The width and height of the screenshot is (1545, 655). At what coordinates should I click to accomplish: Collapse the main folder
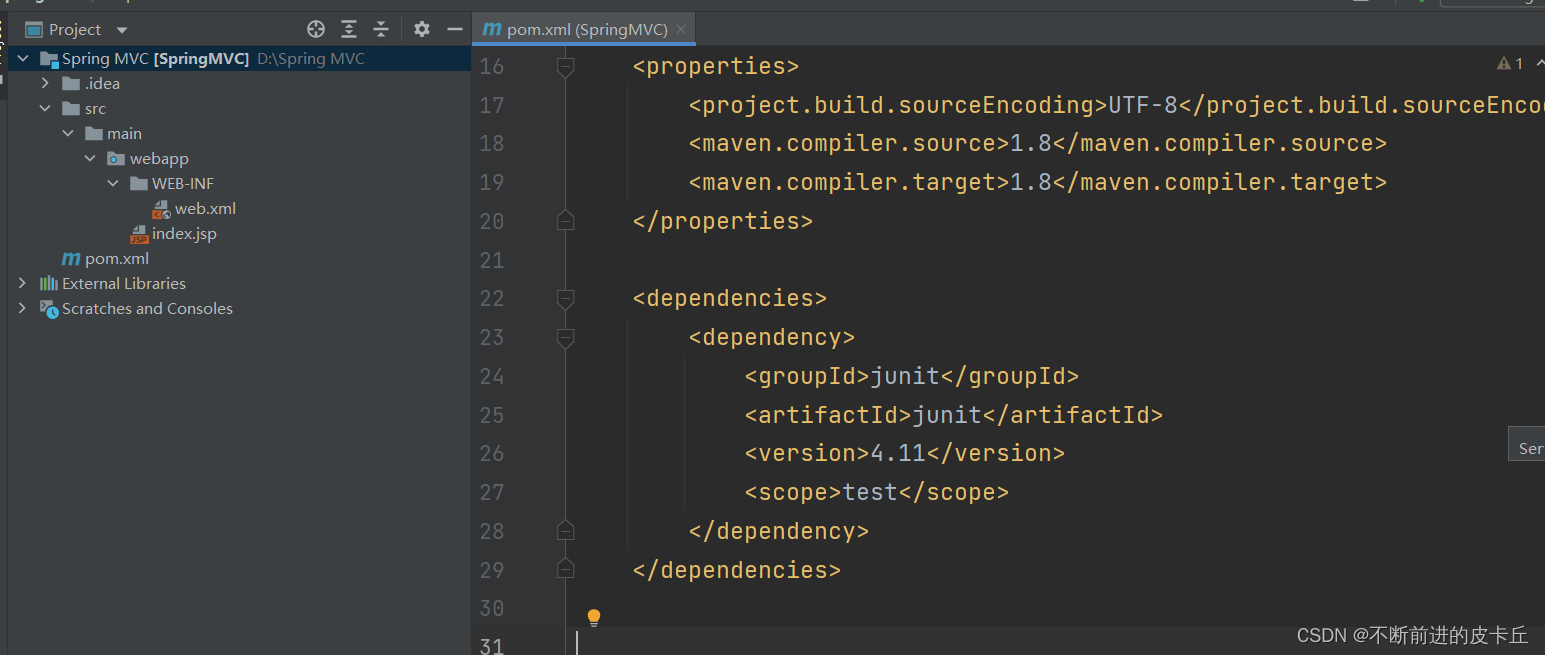click(x=68, y=134)
